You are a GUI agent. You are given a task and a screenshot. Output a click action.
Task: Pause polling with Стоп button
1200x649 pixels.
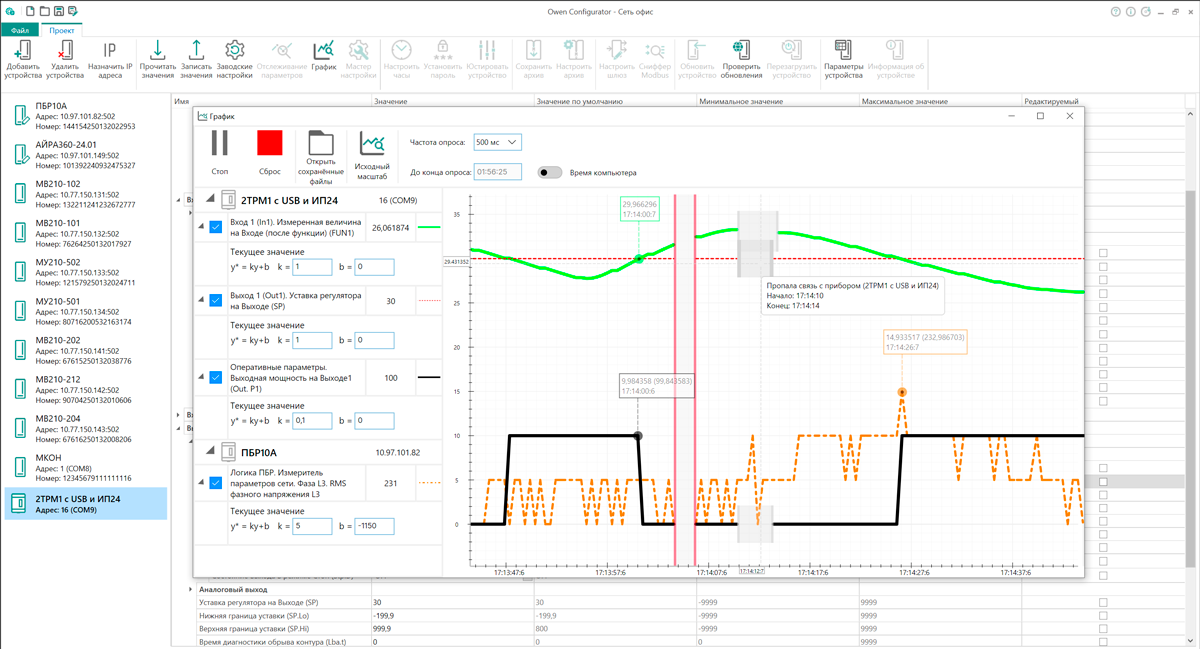click(x=220, y=144)
